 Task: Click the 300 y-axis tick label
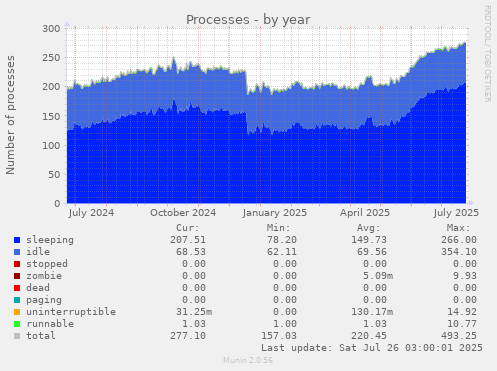51,29
